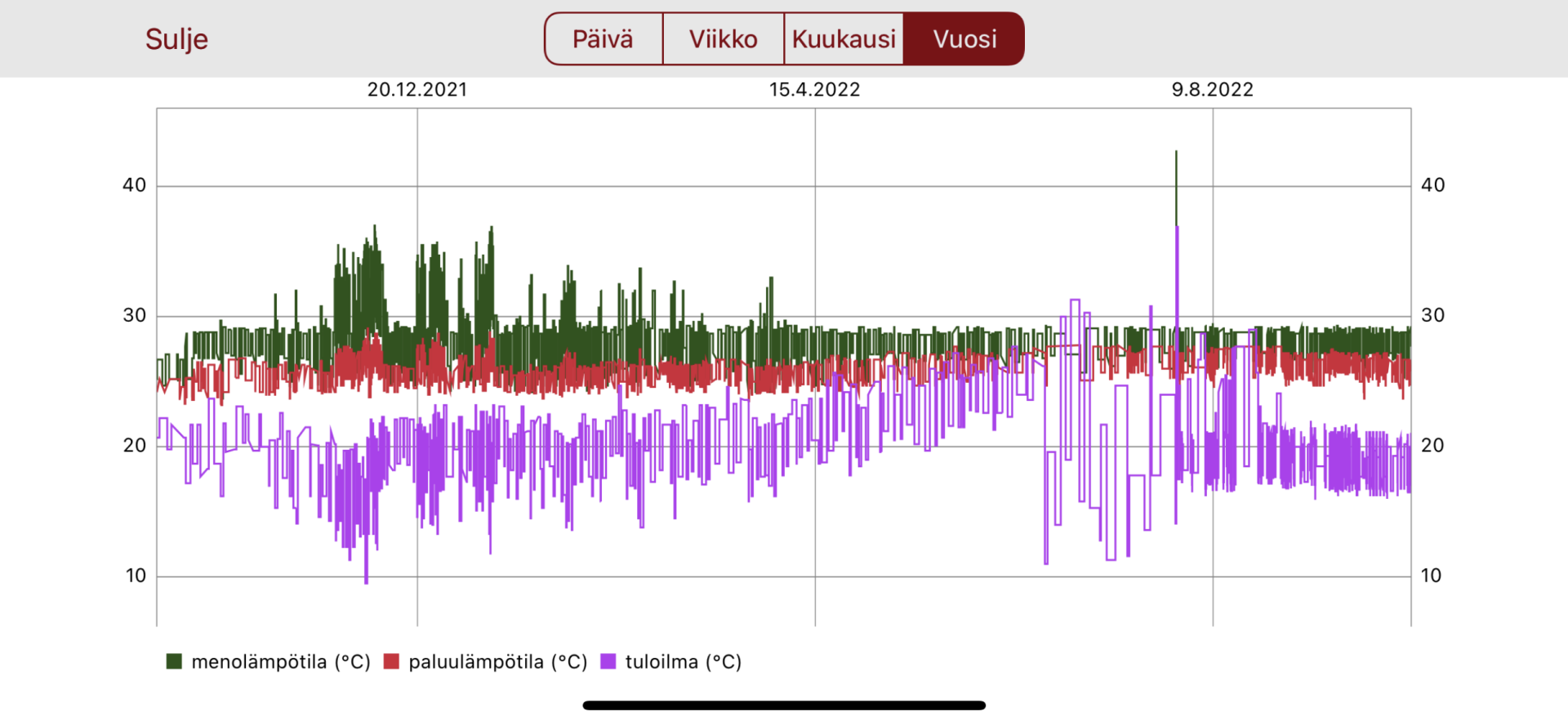
Task: Click the red paluulämpötila legend square
Action: (391, 661)
